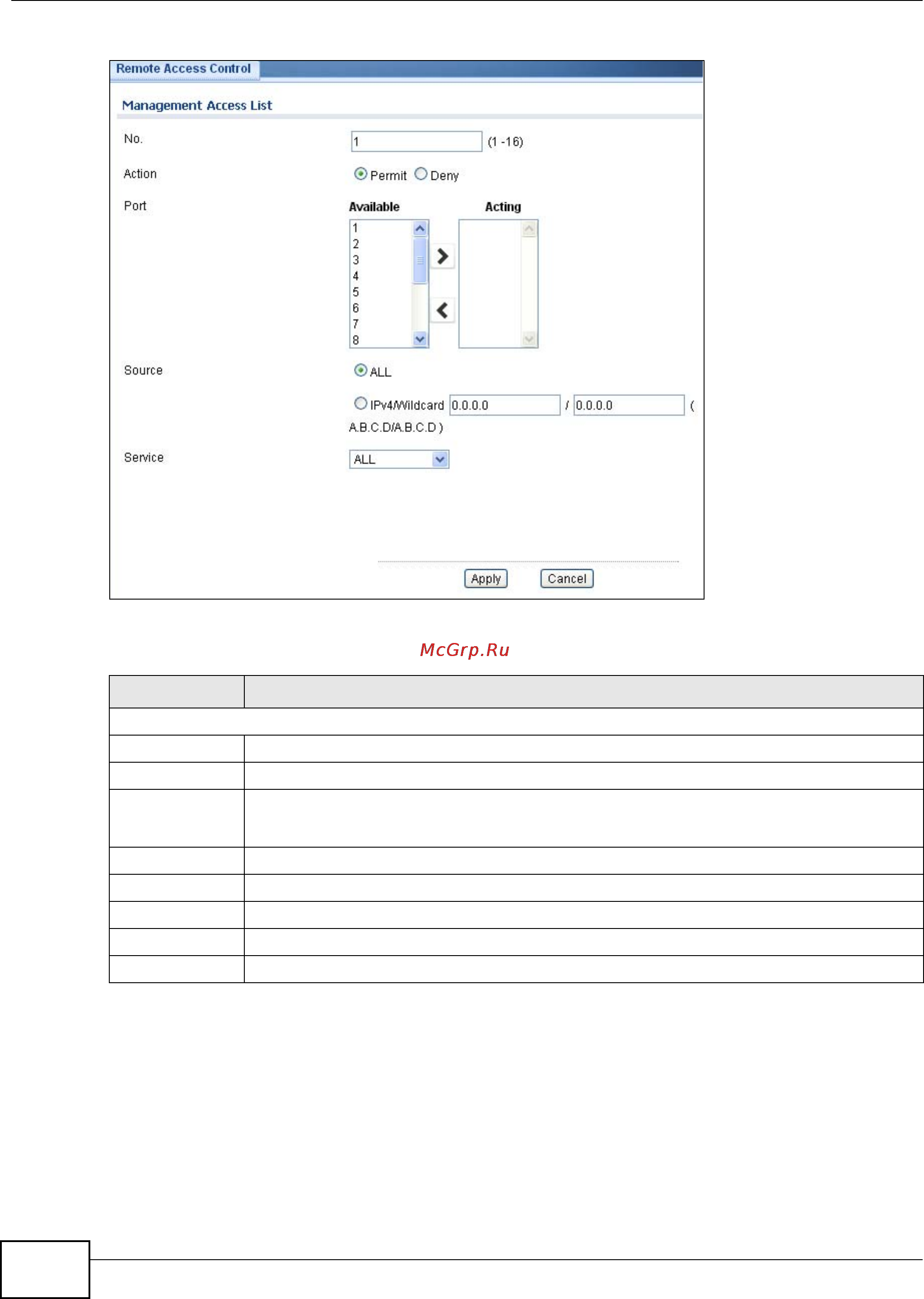Click inside the empty Acting port list
The width and height of the screenshot is (924, 1299).
[490, 284]
